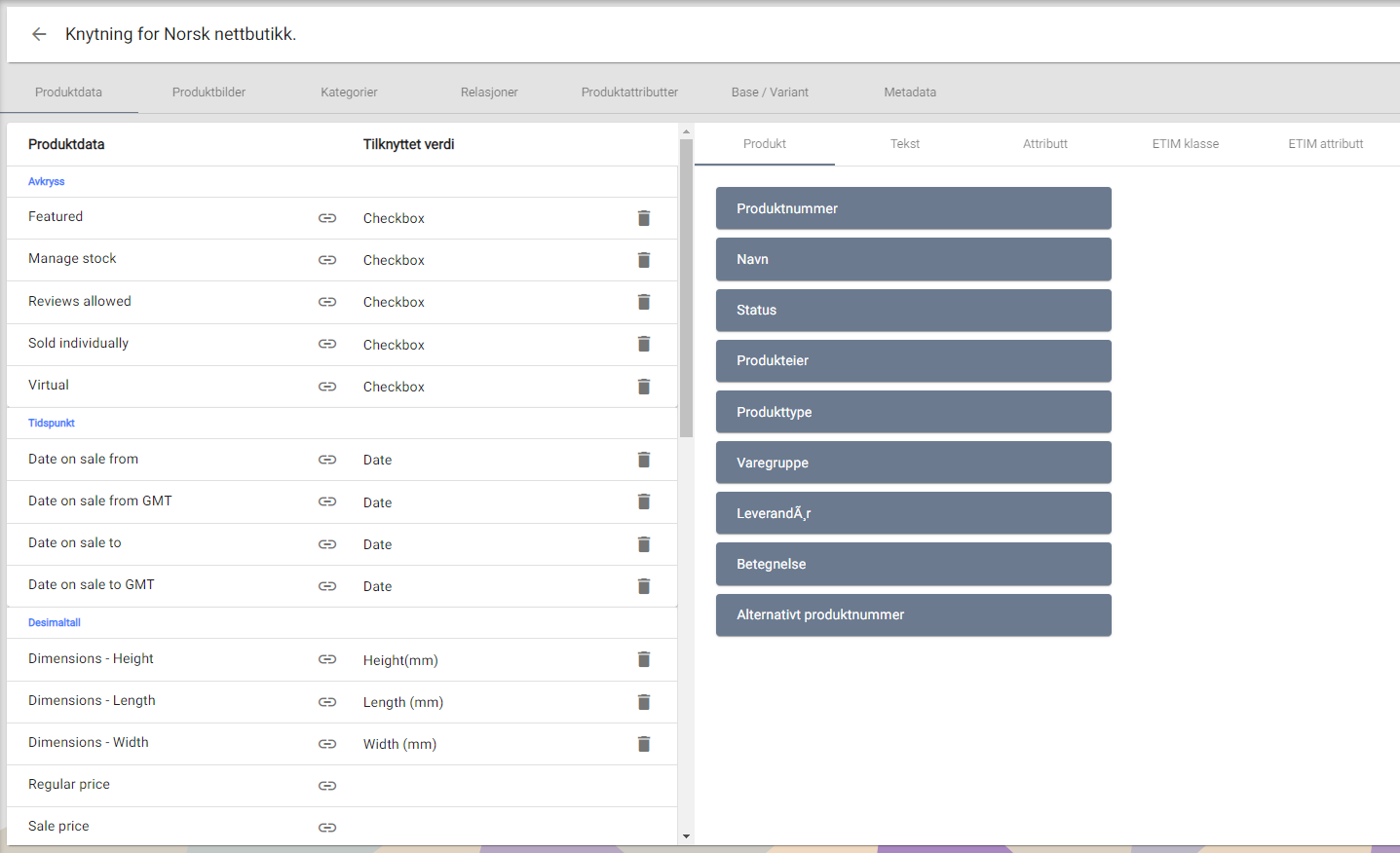Select the Leverandør button
Screen dimensions: 1400x853
914,513
